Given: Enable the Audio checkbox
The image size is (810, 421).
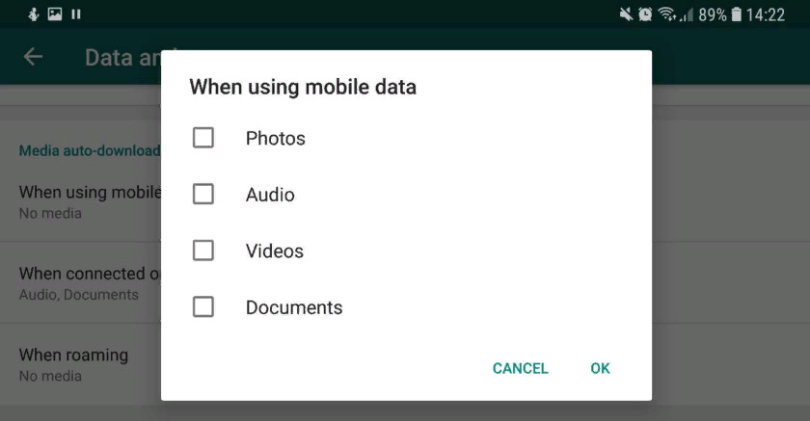Looking at the screenshot, I should point(203,194).
